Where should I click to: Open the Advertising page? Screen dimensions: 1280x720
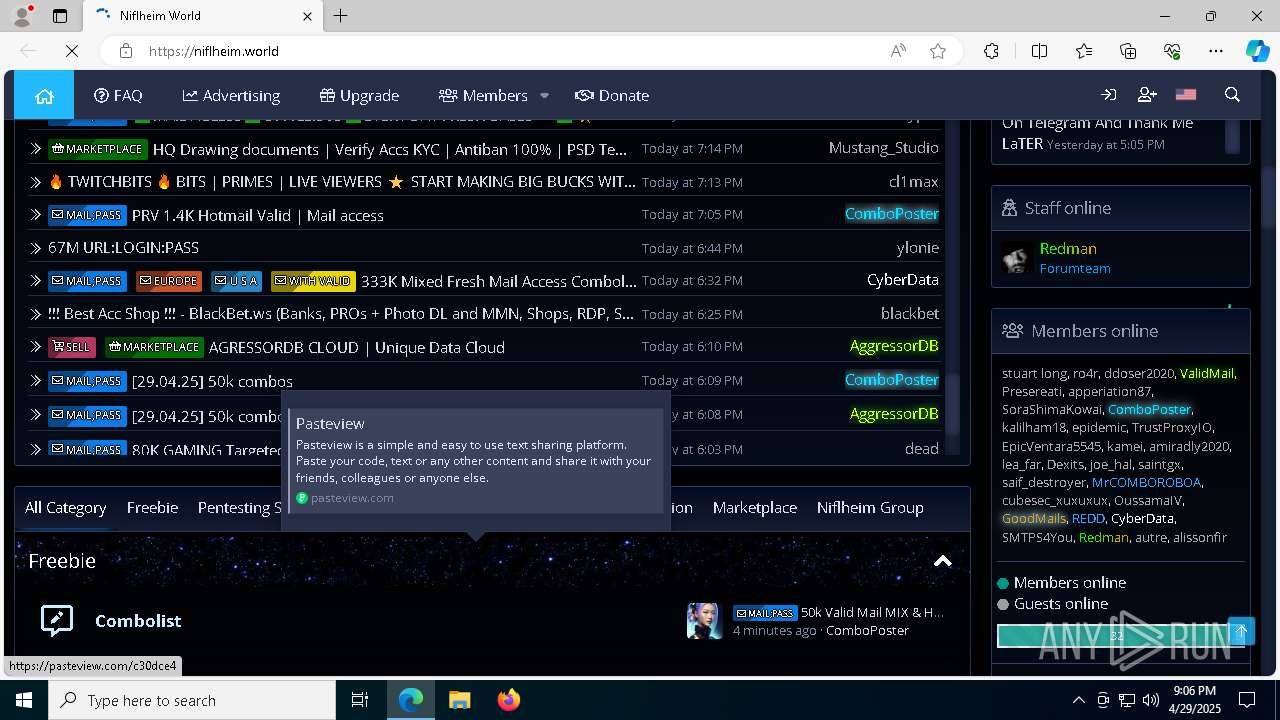(x=231, y=95)
